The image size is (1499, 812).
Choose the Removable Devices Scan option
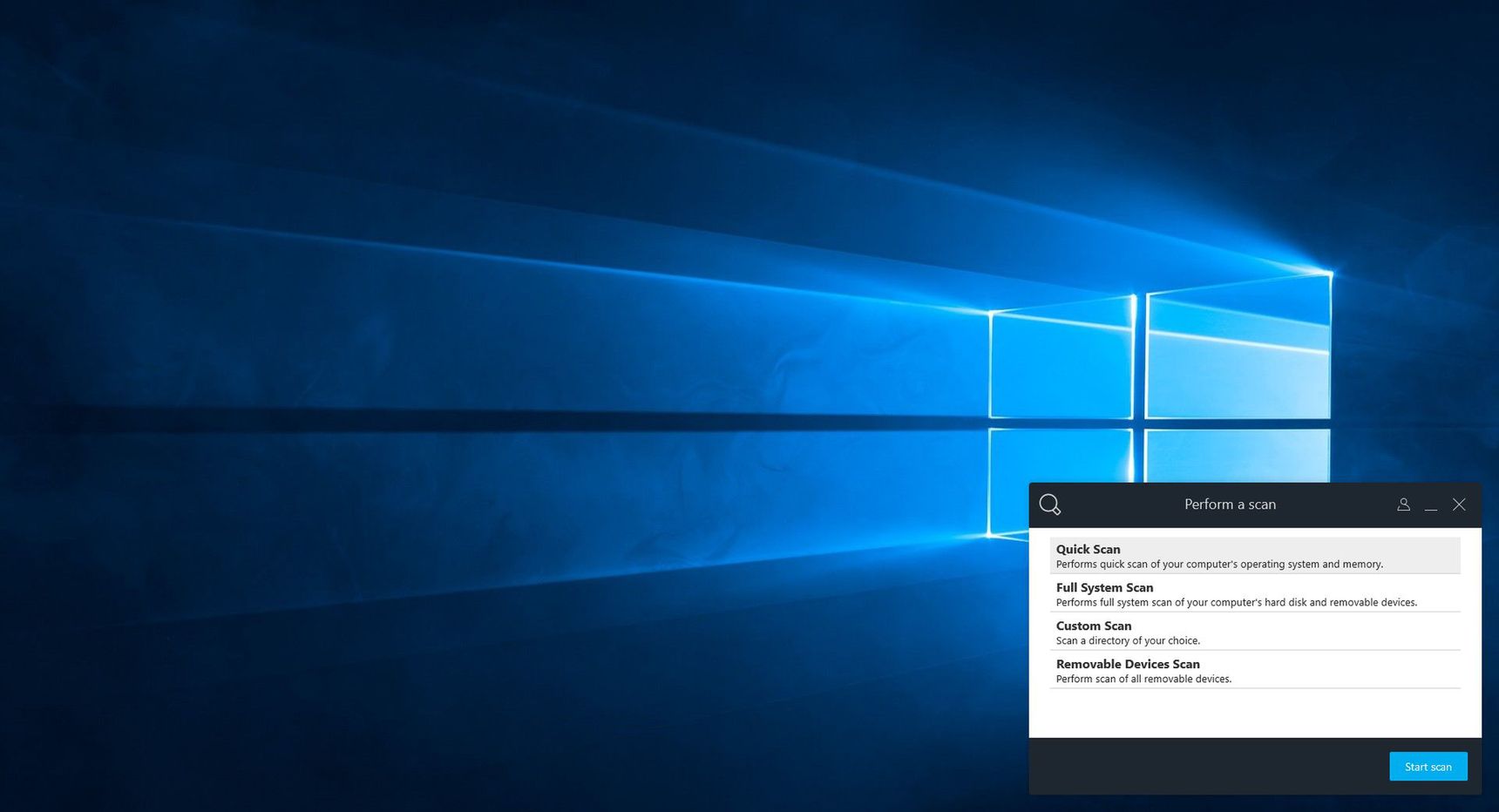1255,671
